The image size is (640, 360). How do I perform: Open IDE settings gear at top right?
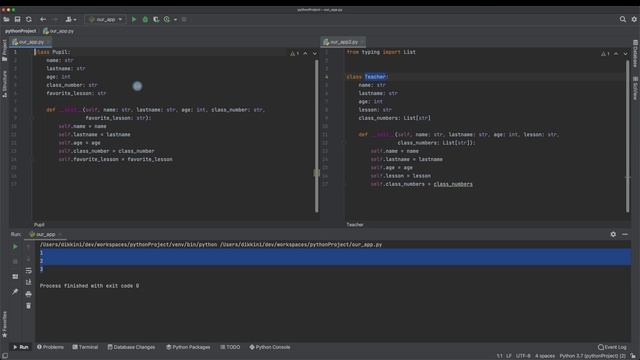[634, 19]
